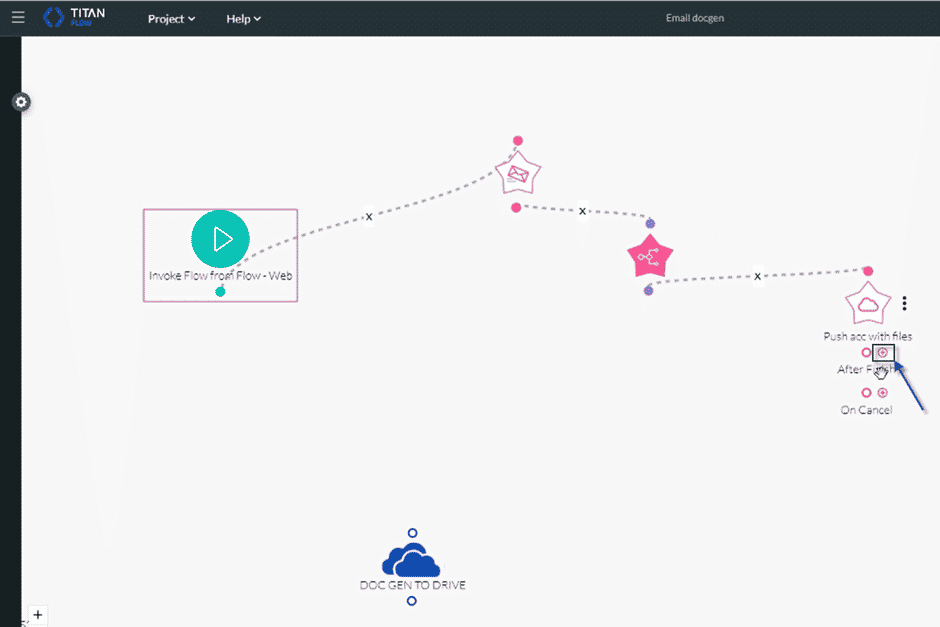Click the plus circle above On Cancel
The image size is (940, 627).
click(x=882, y=393)
